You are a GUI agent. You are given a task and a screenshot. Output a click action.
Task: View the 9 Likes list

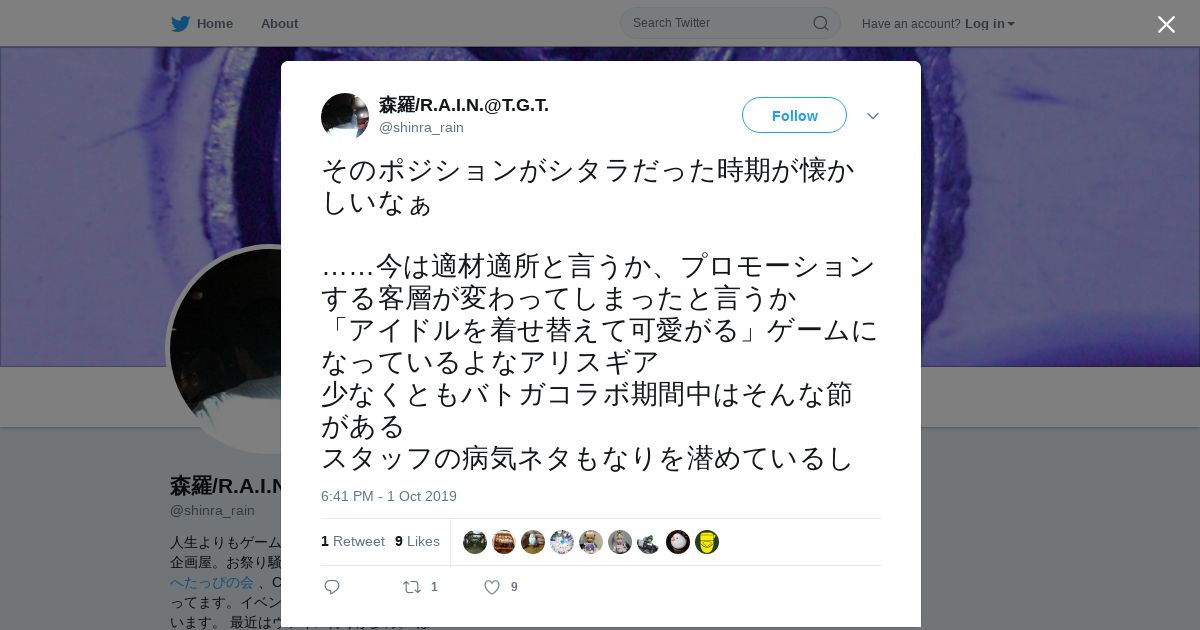417,541
